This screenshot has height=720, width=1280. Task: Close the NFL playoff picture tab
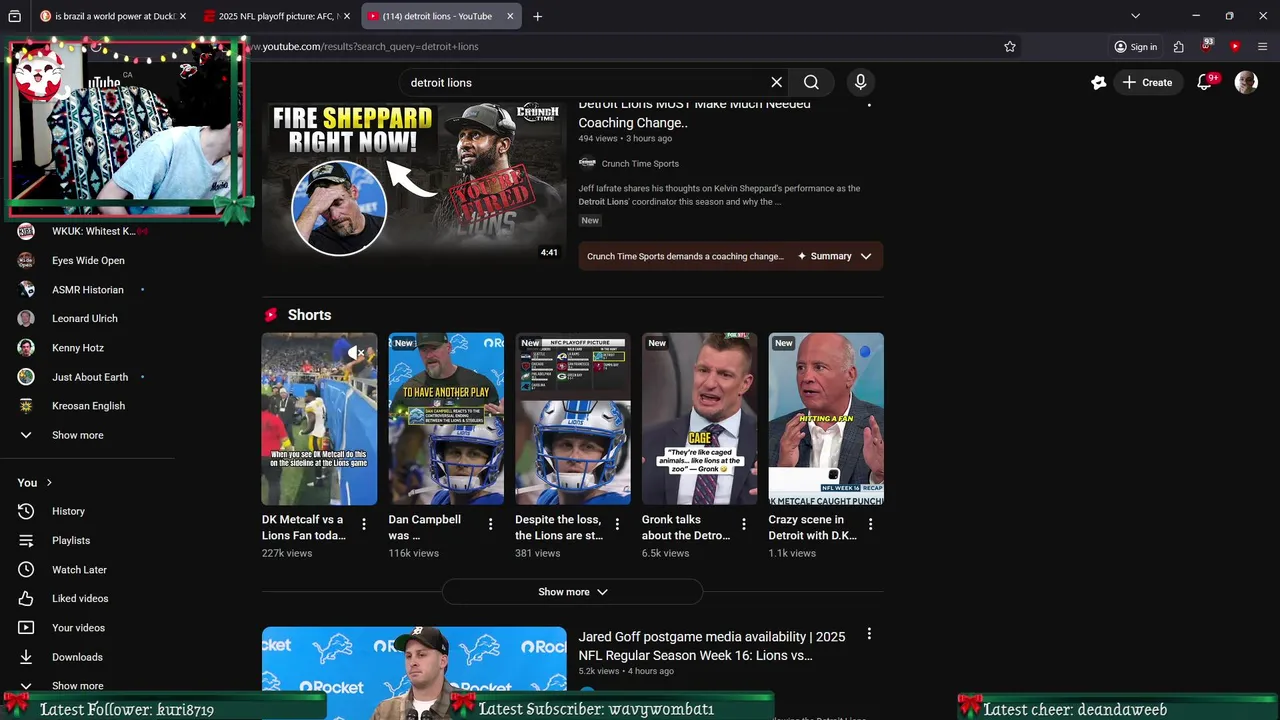click(347, 16)
